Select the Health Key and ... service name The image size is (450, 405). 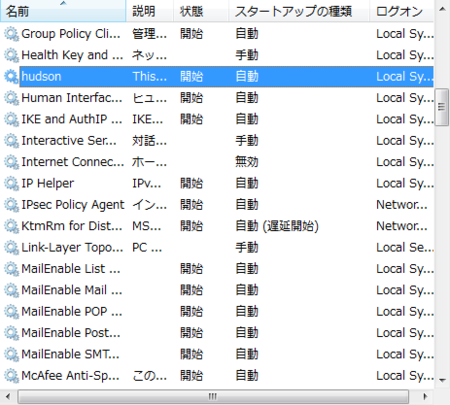(x=72, y=55)
